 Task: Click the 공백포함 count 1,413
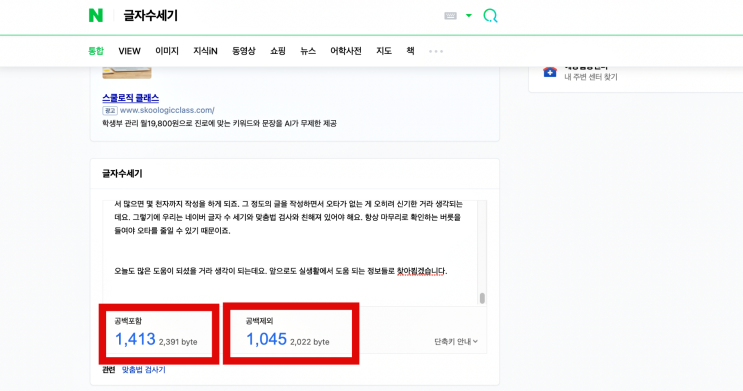[x=136, y=339]
